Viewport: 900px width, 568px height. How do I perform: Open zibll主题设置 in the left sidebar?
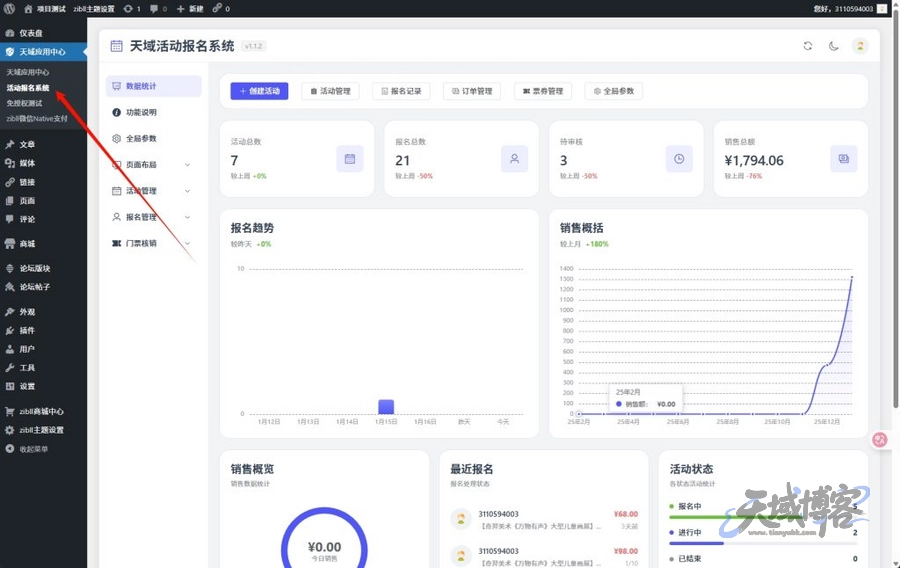(43, 430)
